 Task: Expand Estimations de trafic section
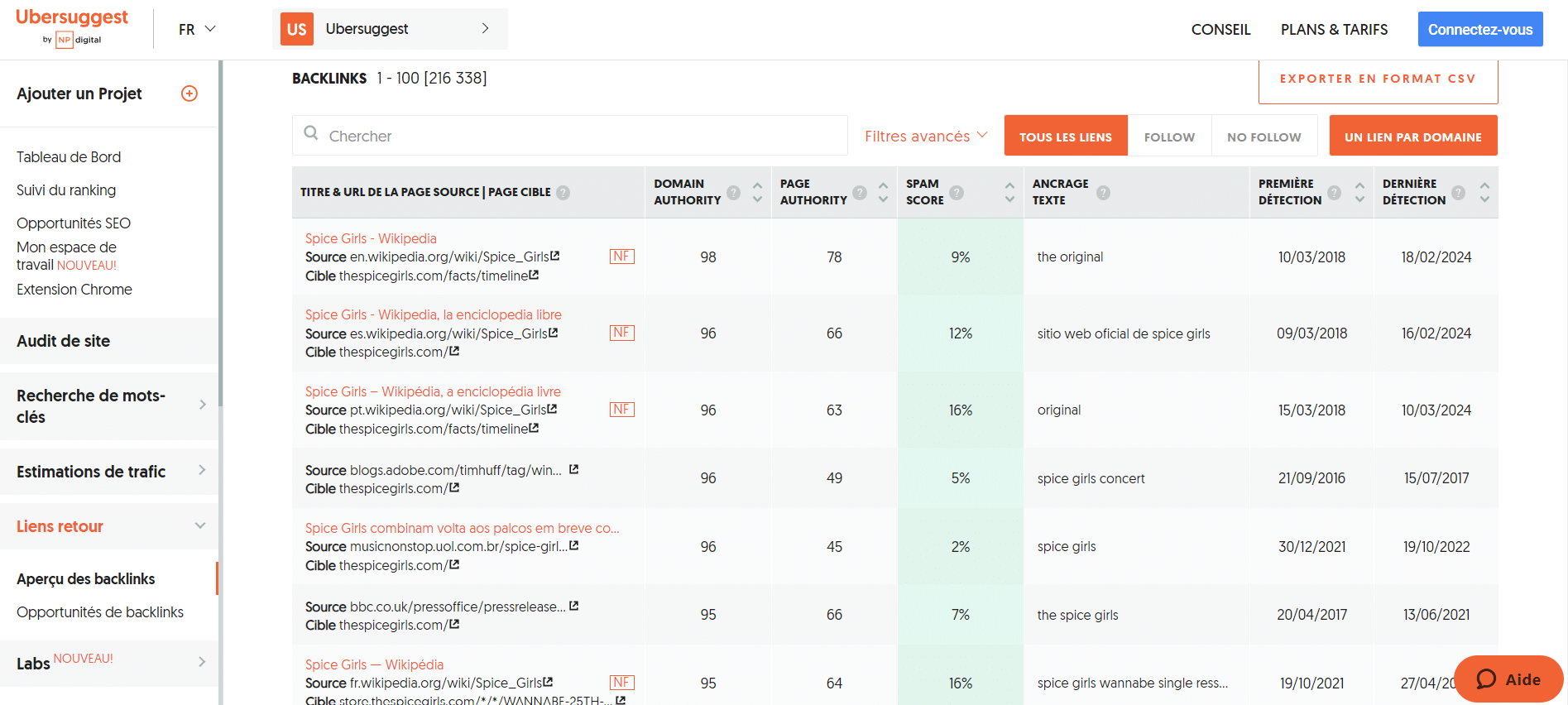tap(109, 472)
